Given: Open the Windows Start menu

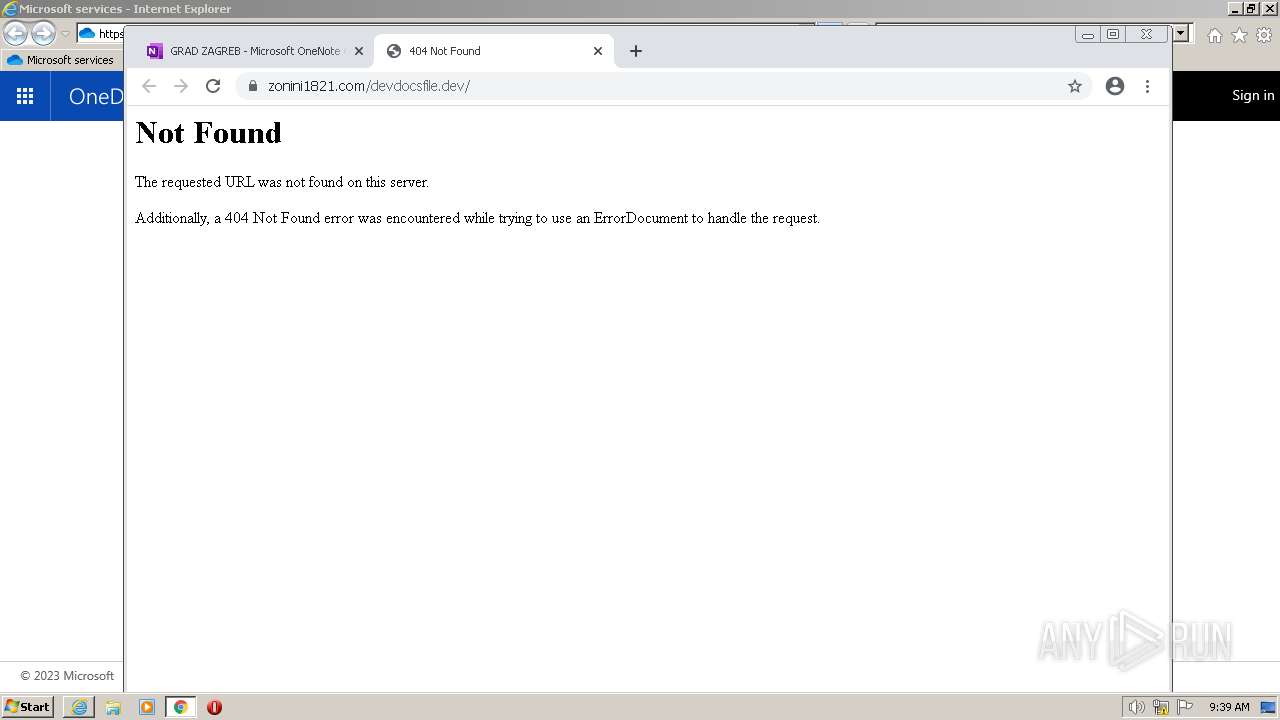Looking at the screenshot, I should click(x=27, y=707).
